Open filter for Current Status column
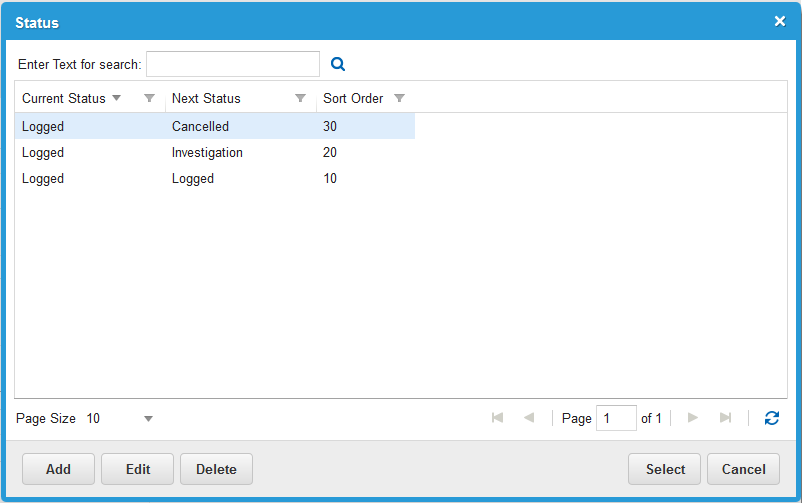The height and width of the screenshot is (503, 802). (149, 98)
